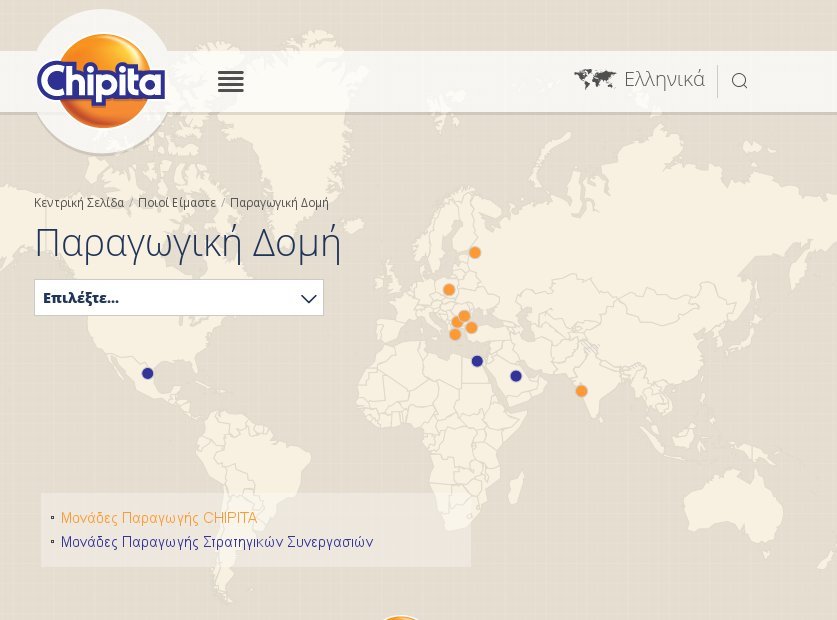
Task: Select the blue marker in Mexico
Action: click(148, 374)
